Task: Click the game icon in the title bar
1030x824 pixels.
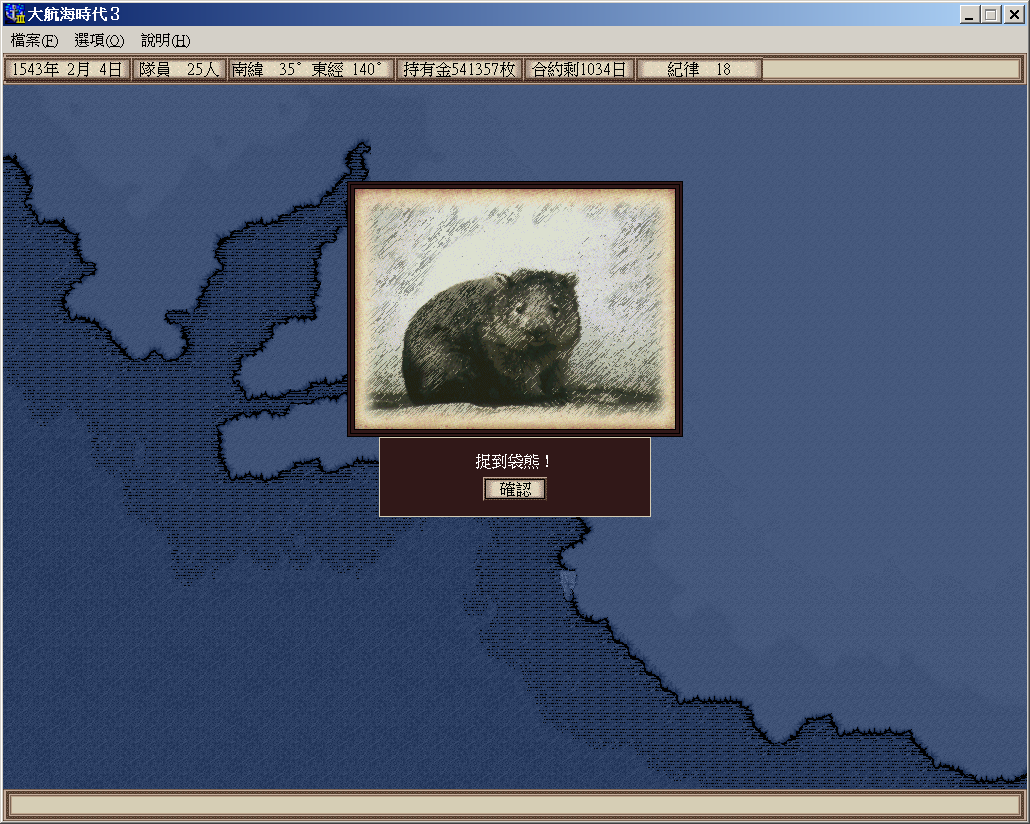Action: pyautogui.click(x=14, y=15)
